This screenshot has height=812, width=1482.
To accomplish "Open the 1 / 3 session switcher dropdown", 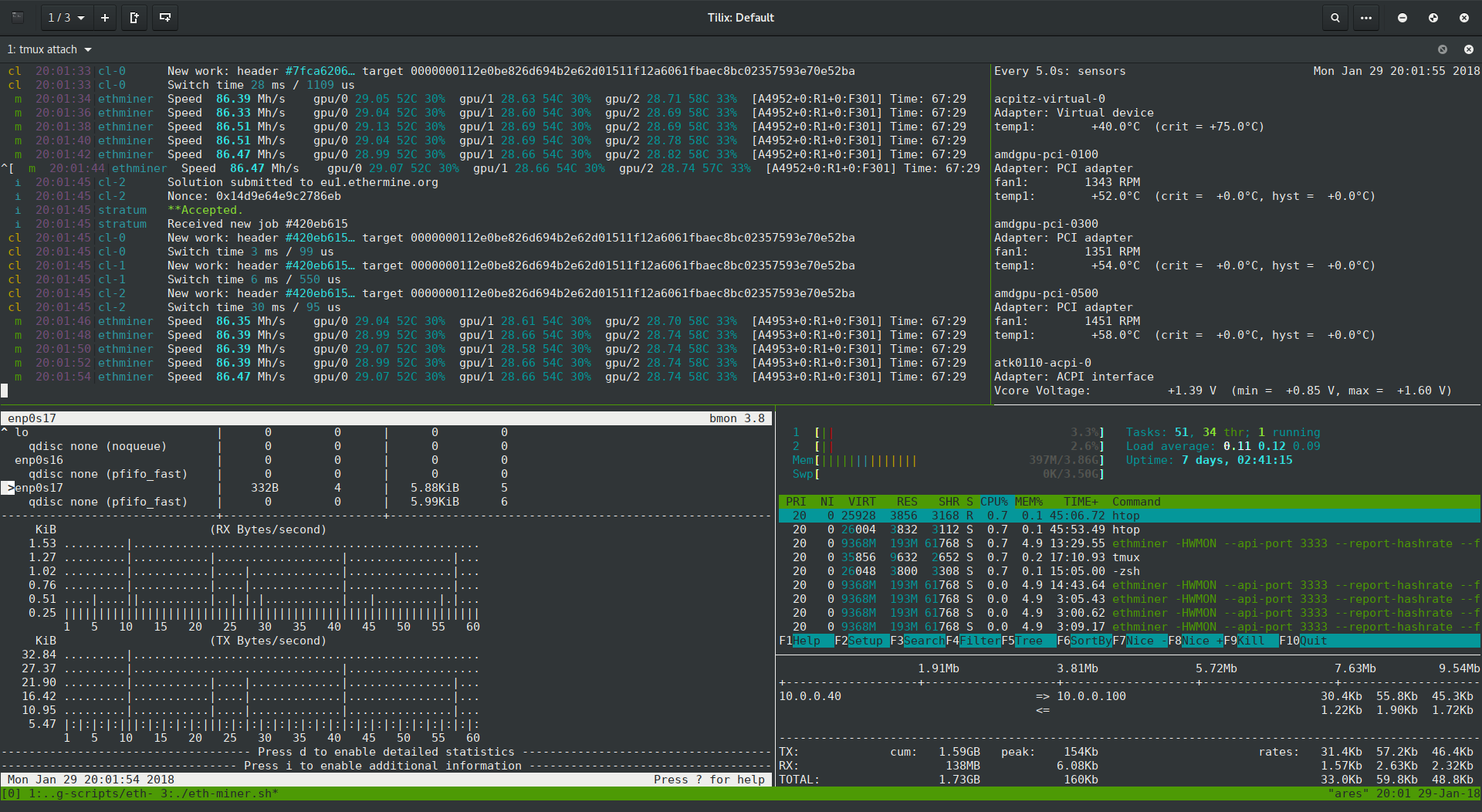I will point(66,17).
